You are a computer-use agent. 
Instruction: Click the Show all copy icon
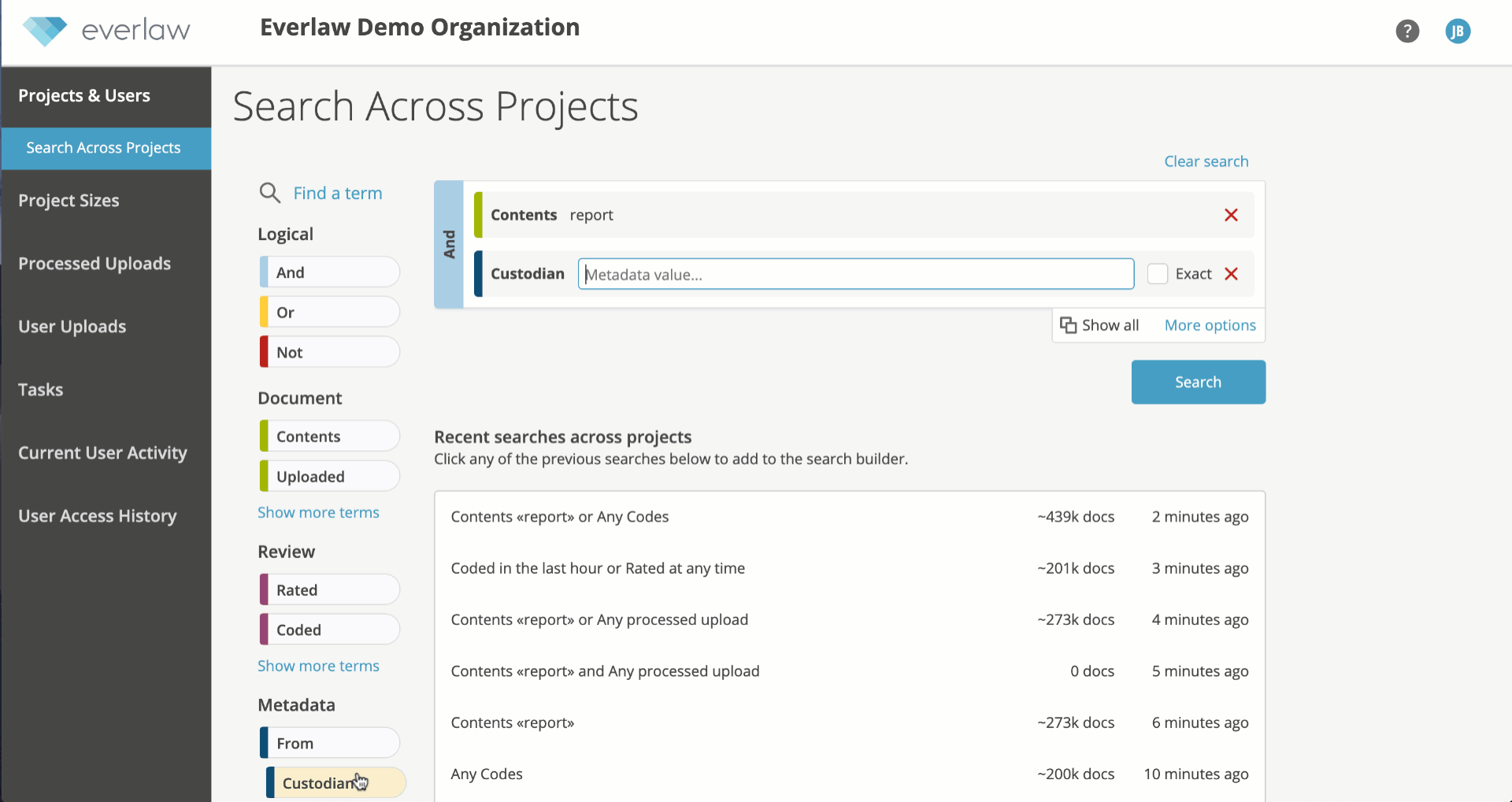pos(1068,325)
